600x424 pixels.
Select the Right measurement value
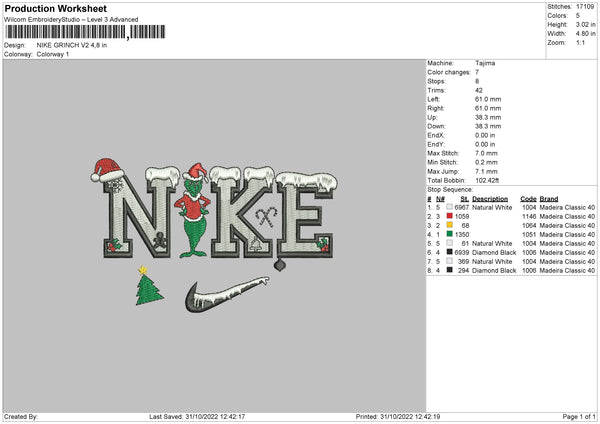[x=488, y=108]
